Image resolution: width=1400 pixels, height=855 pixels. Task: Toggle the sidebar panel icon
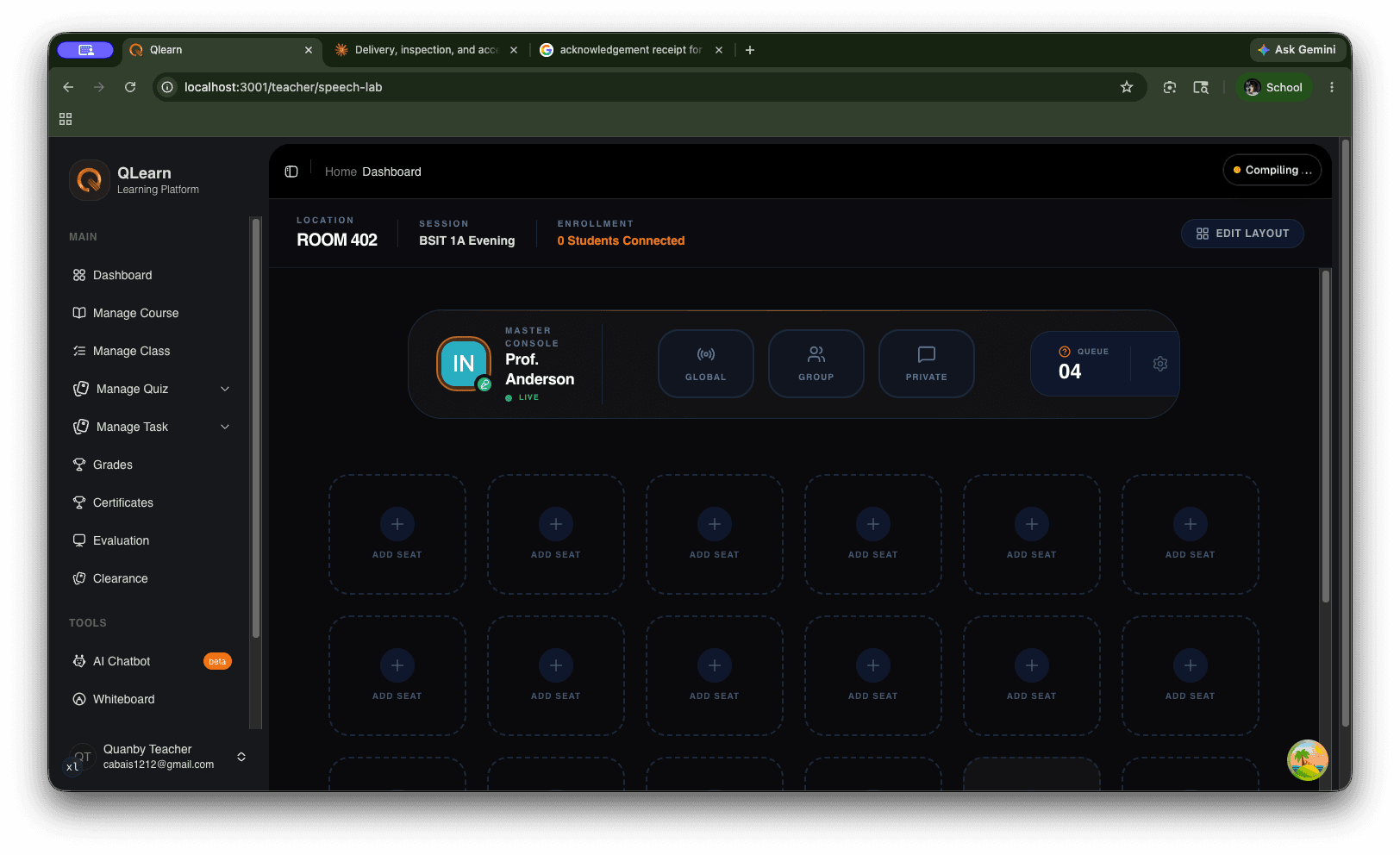click(x=291, y=172)
